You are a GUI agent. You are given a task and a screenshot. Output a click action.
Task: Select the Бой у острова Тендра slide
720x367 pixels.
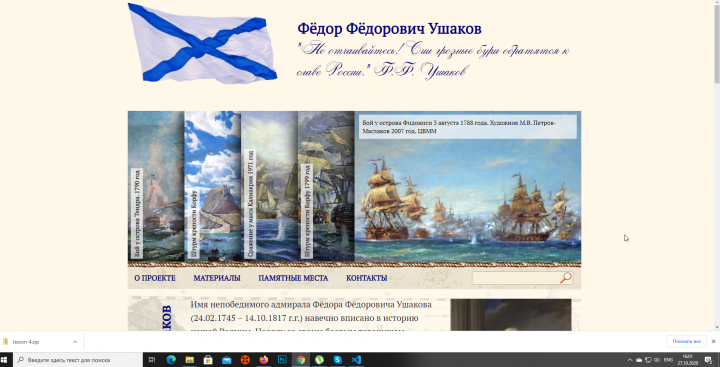[x=156, y=186]
